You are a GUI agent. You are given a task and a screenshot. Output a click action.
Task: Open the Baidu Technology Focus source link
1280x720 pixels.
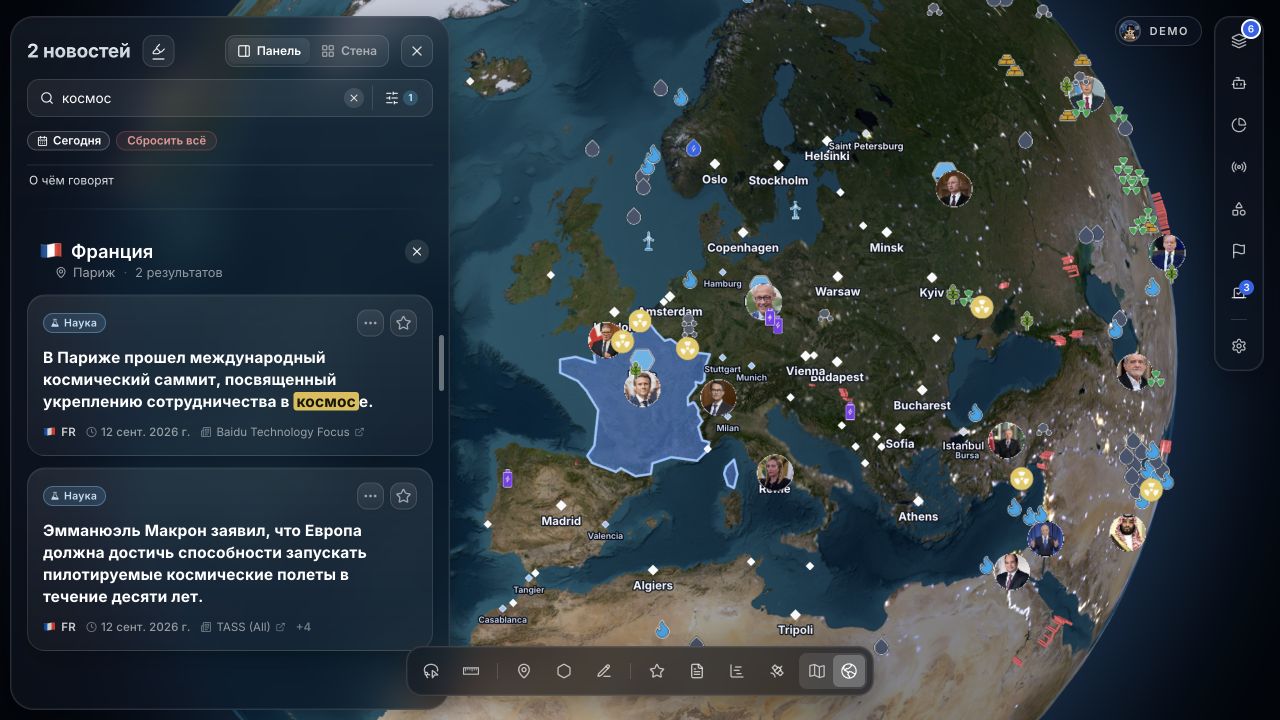tap(282, 432)
